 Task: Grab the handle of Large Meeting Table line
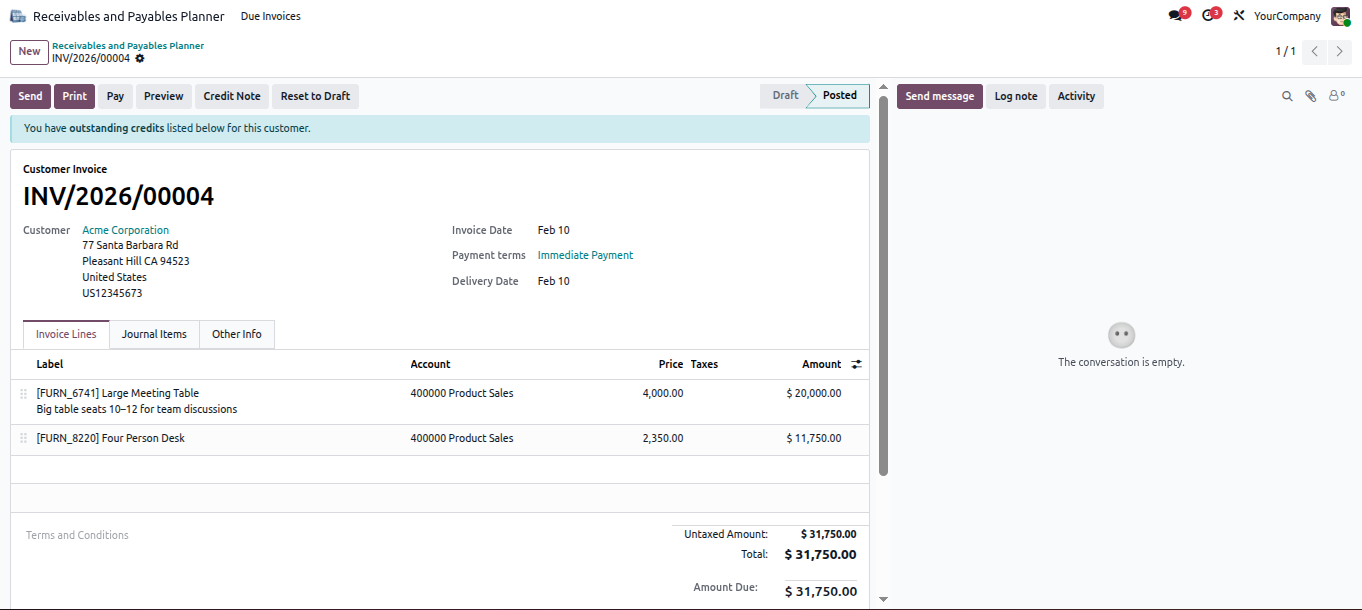pos(24,394)
